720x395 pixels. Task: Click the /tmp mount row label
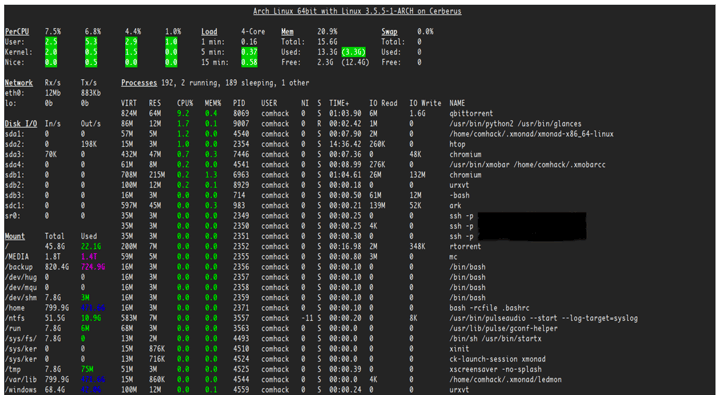point(13,369)
